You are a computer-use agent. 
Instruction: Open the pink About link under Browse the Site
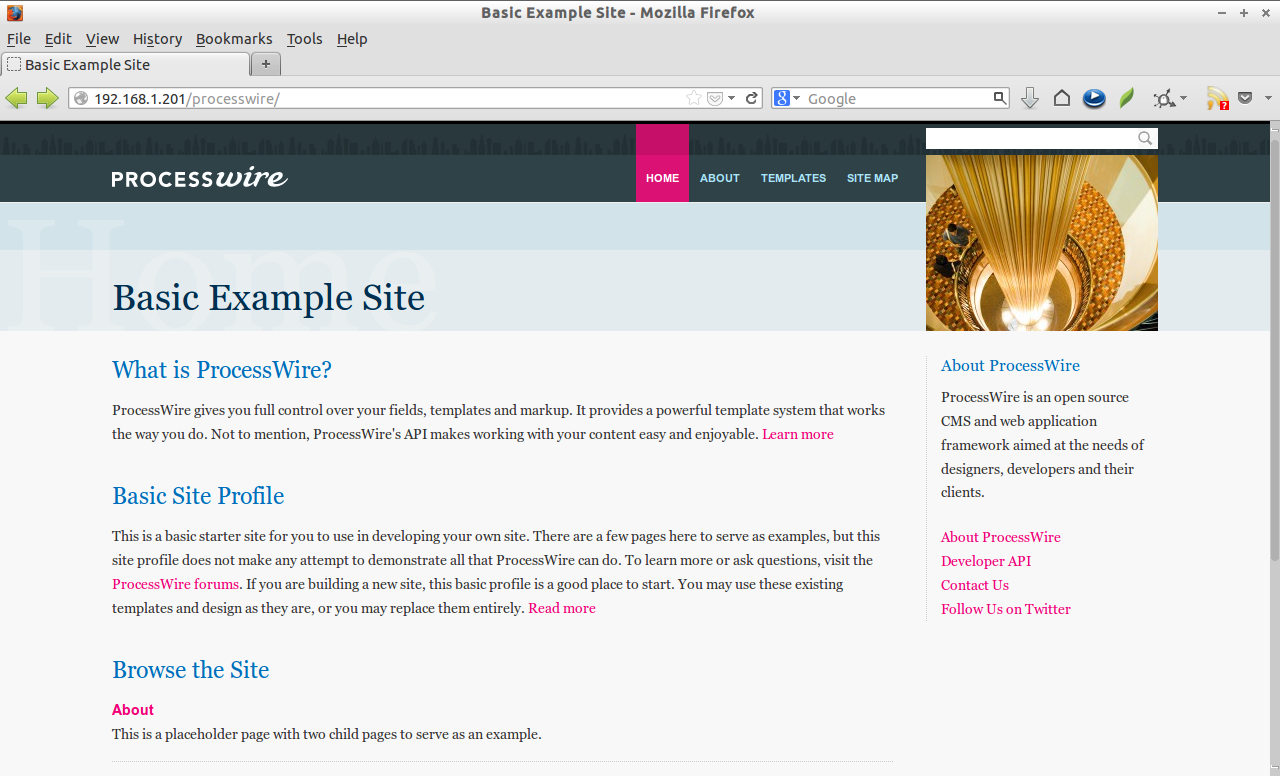point(133,710)
